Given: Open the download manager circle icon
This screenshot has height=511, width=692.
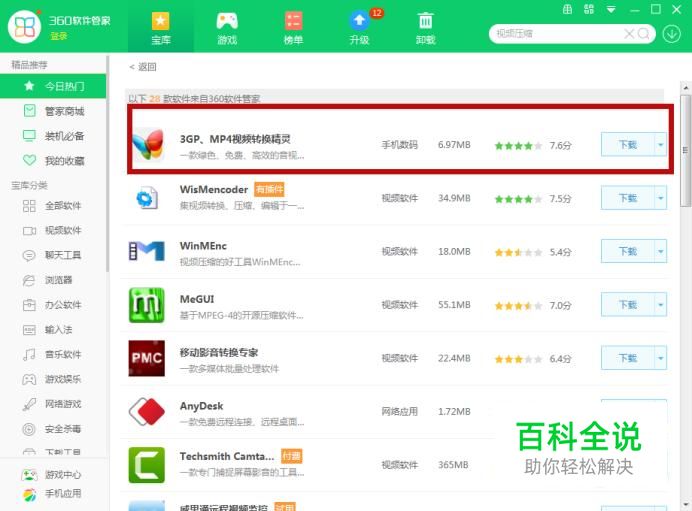Looking at the screenshot, I should coord(671,34).
